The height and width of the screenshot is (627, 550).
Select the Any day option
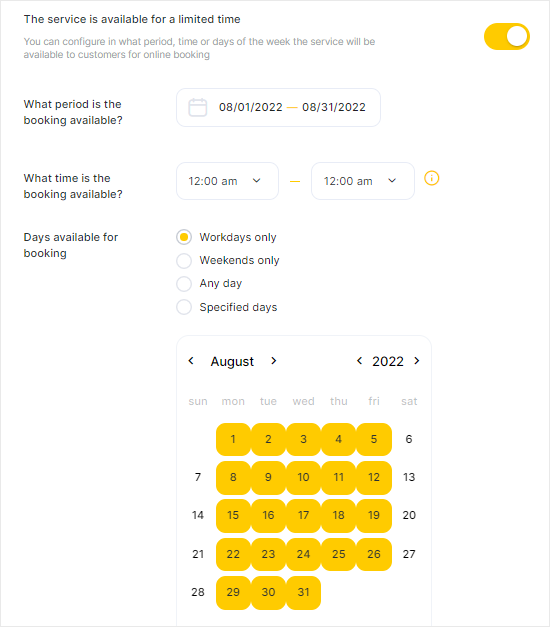pos(184,284)
